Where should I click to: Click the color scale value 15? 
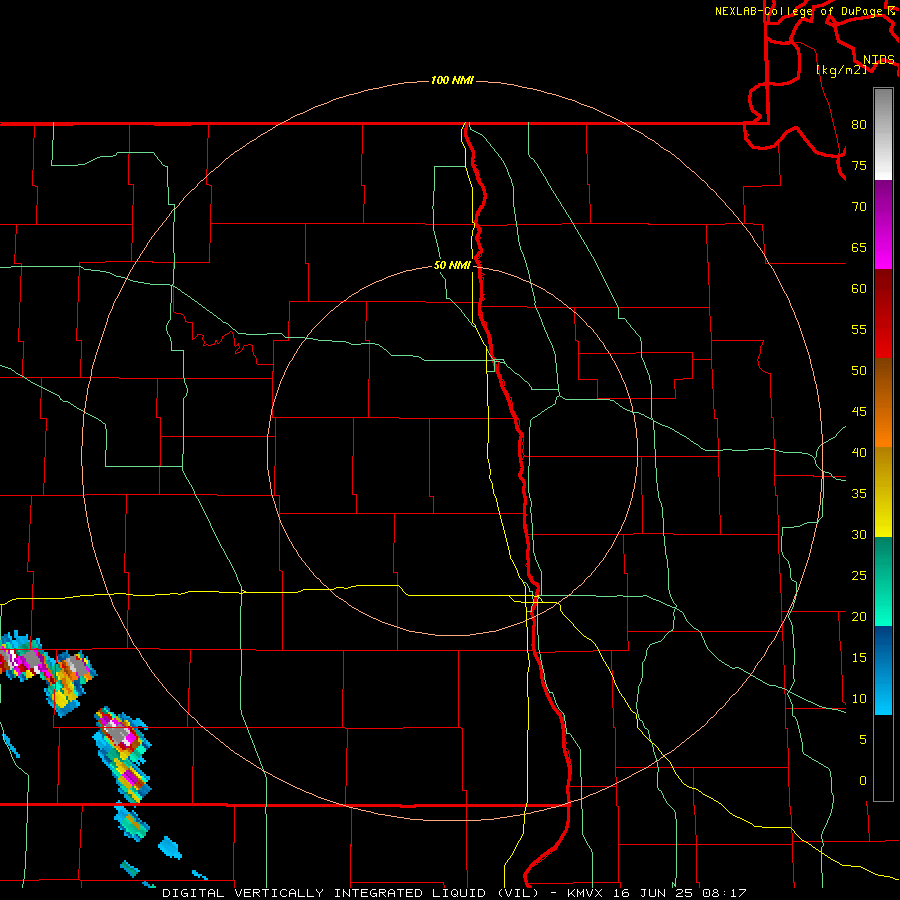coord(859,658)
